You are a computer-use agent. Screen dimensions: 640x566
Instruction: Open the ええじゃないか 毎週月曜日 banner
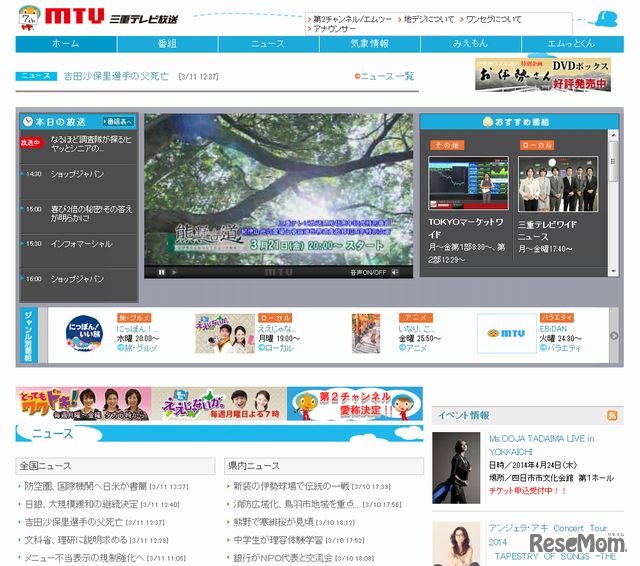tap(219, 404)
